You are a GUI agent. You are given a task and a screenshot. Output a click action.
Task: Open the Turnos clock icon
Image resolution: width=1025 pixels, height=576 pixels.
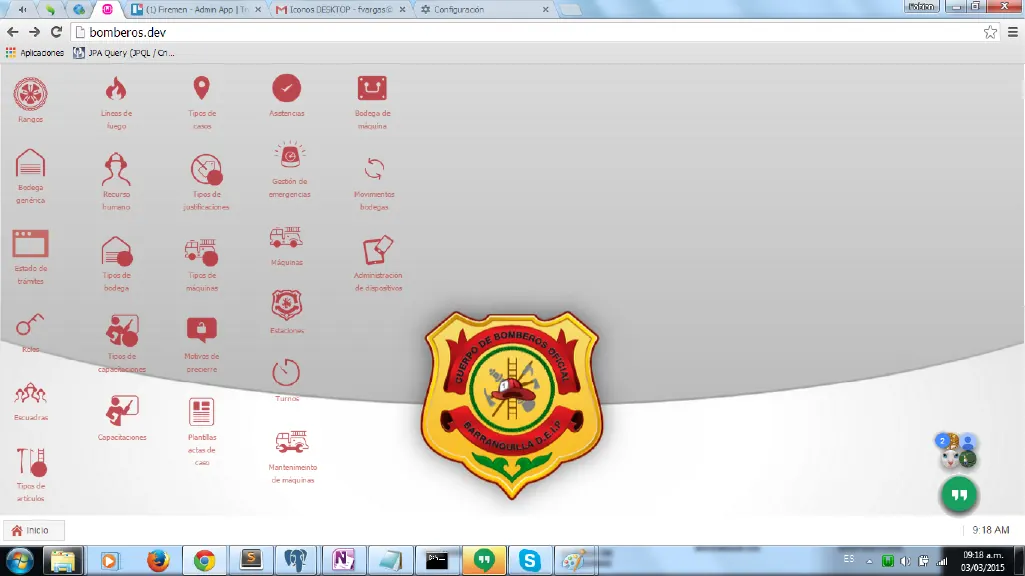point(286,373)
